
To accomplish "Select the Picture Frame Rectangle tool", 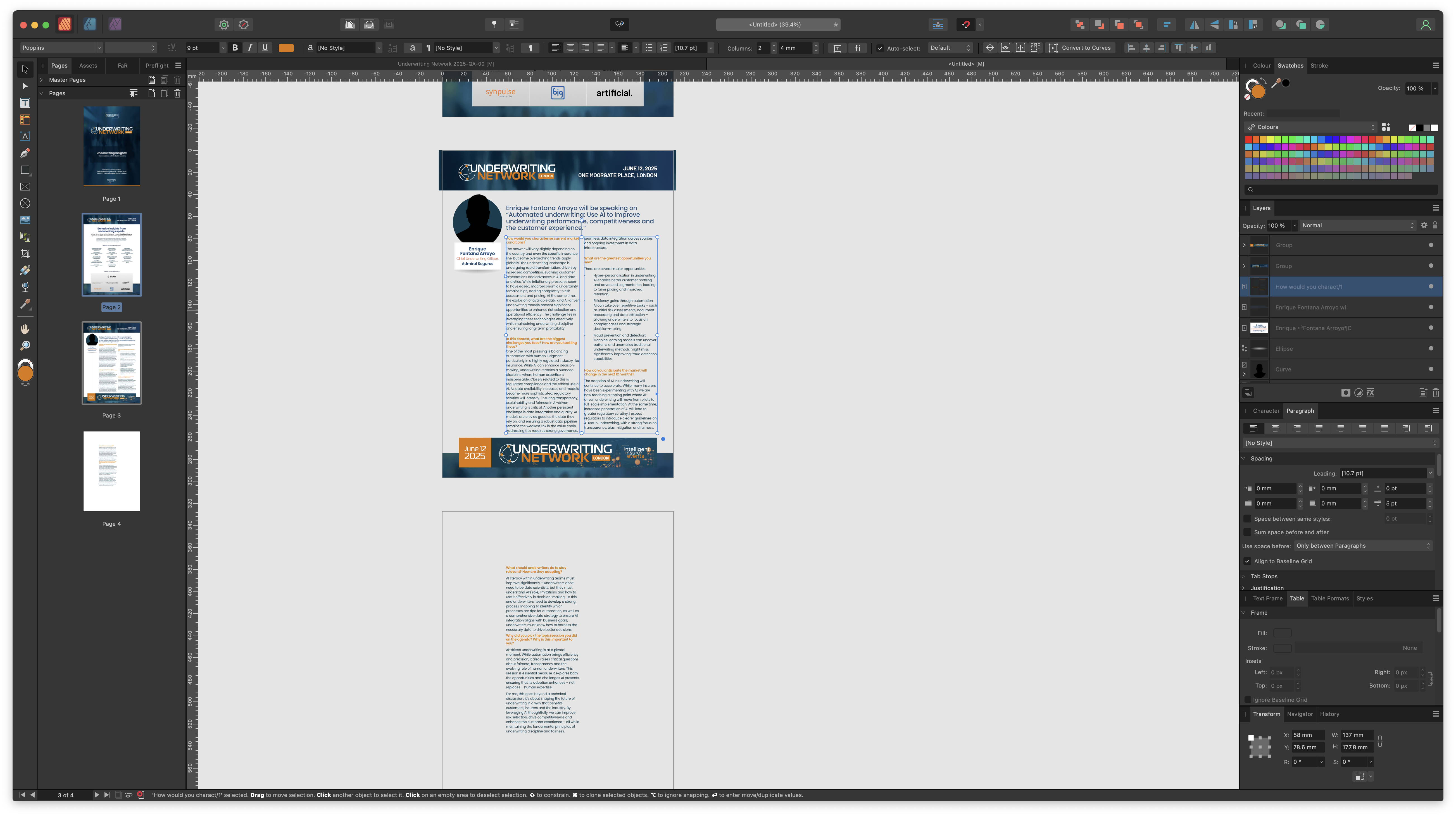I will pyautogui.click(x=25, y=187).
